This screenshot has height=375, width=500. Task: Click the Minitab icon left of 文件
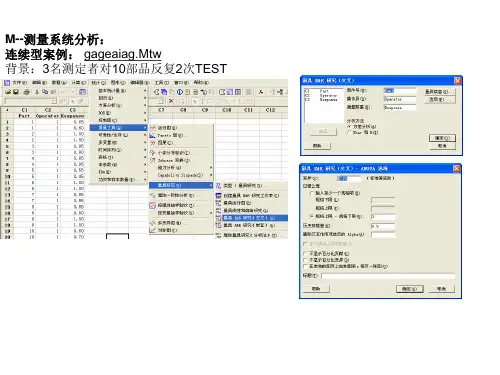(x=7, y=83)
